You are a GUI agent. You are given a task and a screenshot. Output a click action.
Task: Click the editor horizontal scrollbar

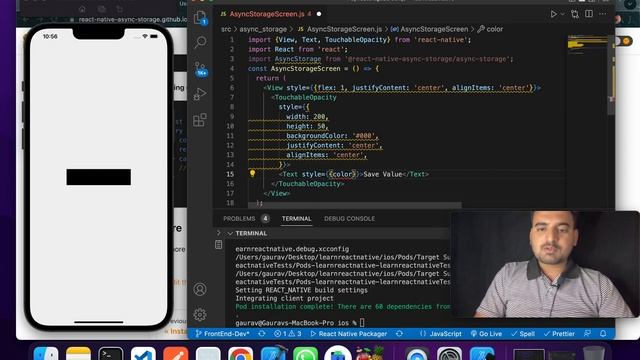click(354, 204)
